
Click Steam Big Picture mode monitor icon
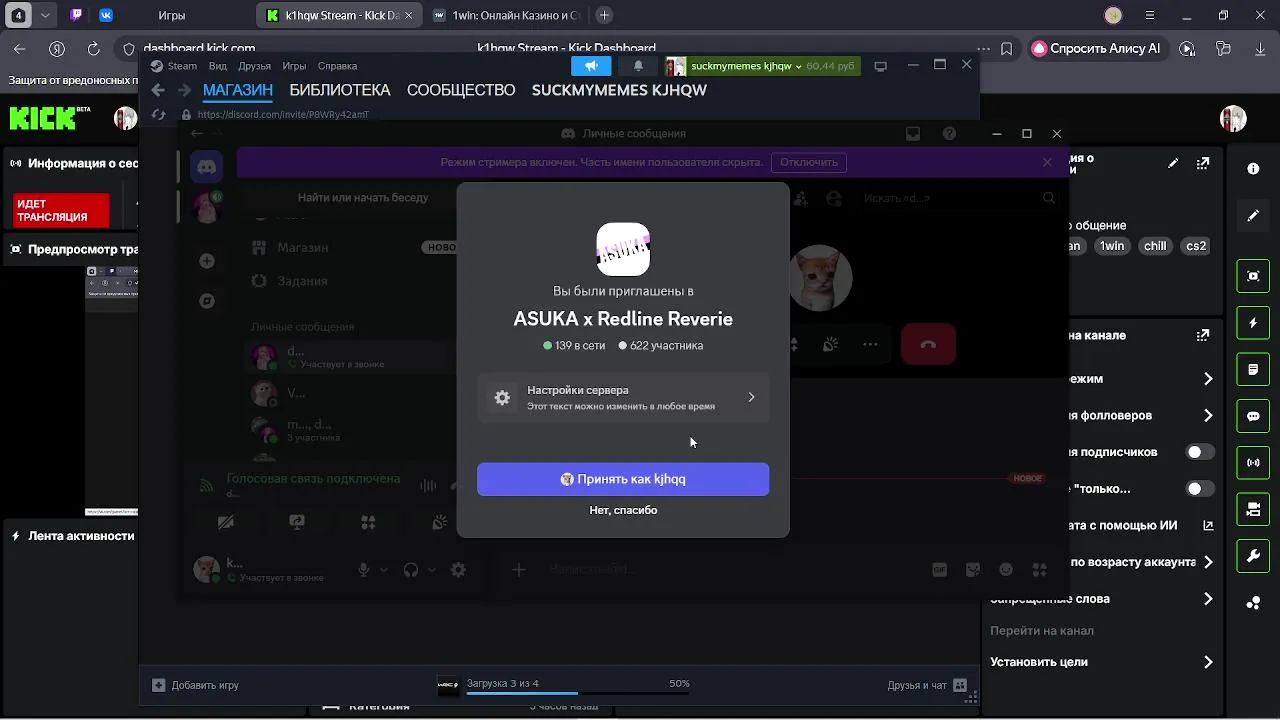click(880, 66)
